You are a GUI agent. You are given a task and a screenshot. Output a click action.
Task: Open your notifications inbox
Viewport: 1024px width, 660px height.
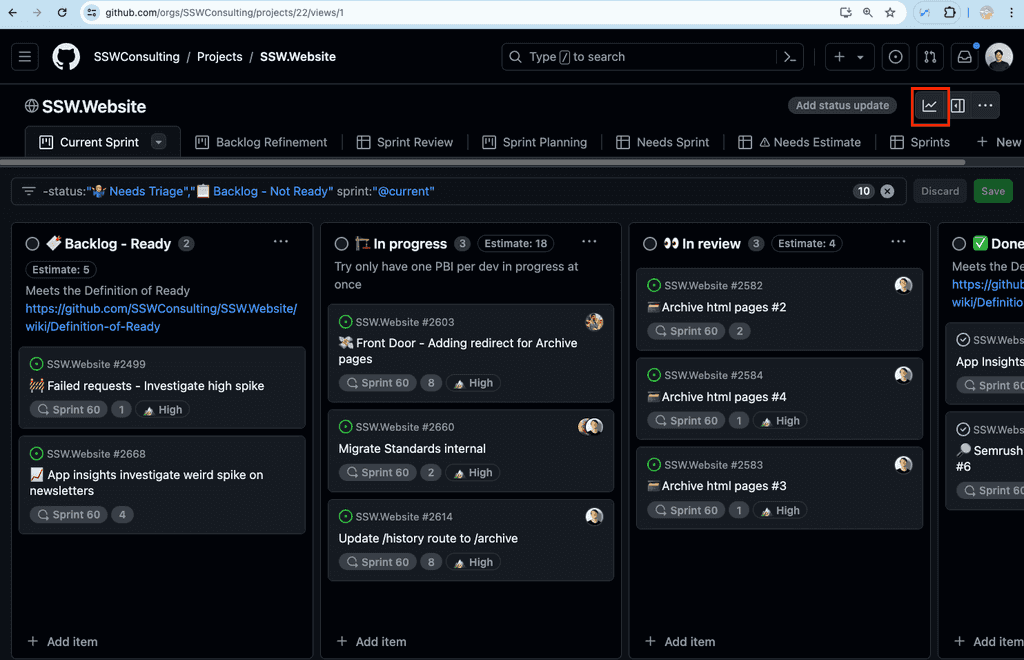click(964, 56)
